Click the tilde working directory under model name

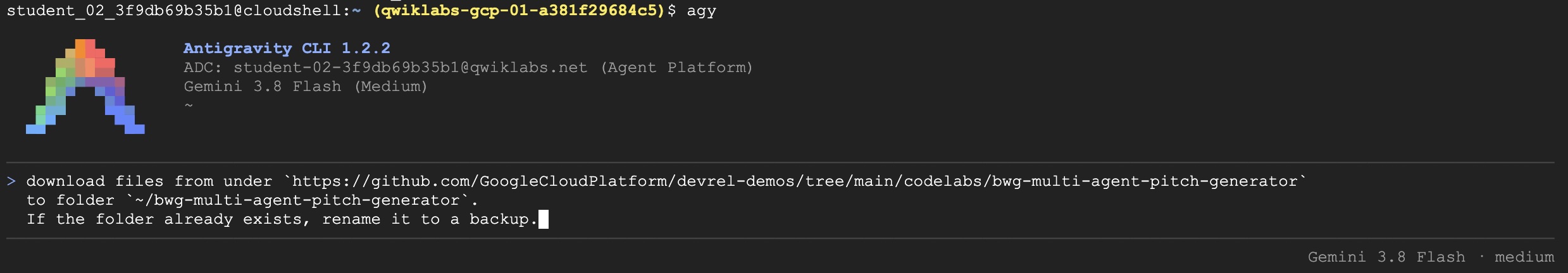[x=188, y=105]
